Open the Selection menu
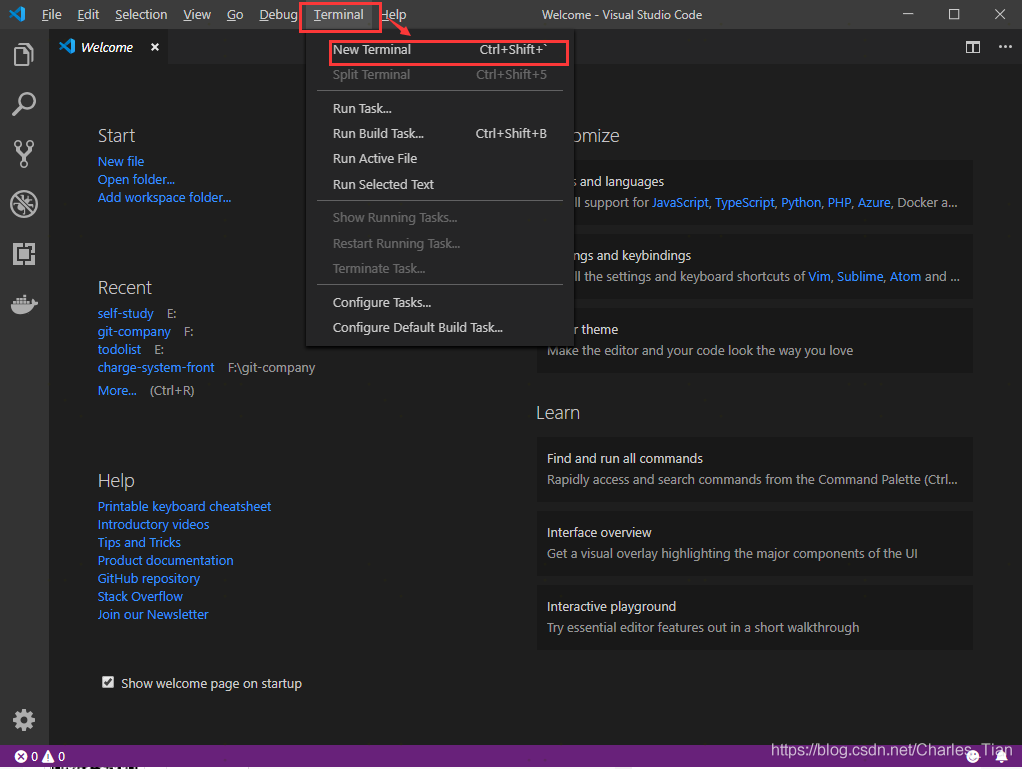This screenshot has height=769, width=1022. (x=141, y=14)
